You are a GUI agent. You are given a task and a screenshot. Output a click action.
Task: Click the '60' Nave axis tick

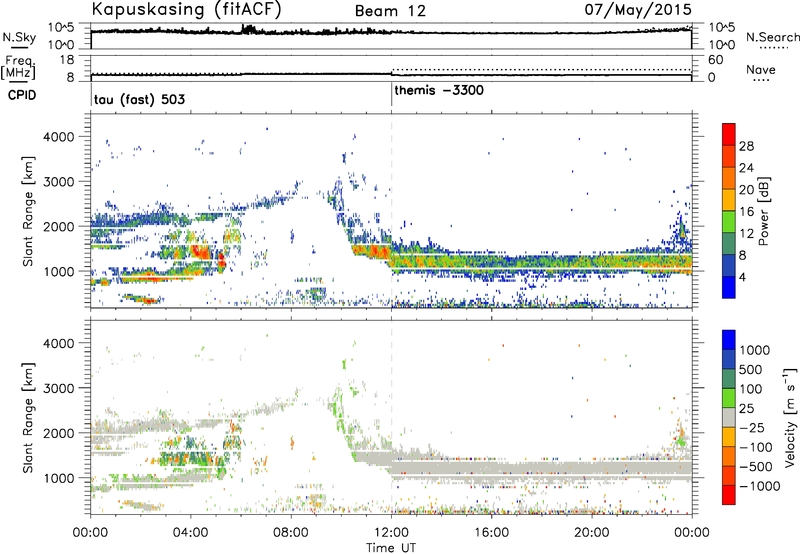point(716,60)
